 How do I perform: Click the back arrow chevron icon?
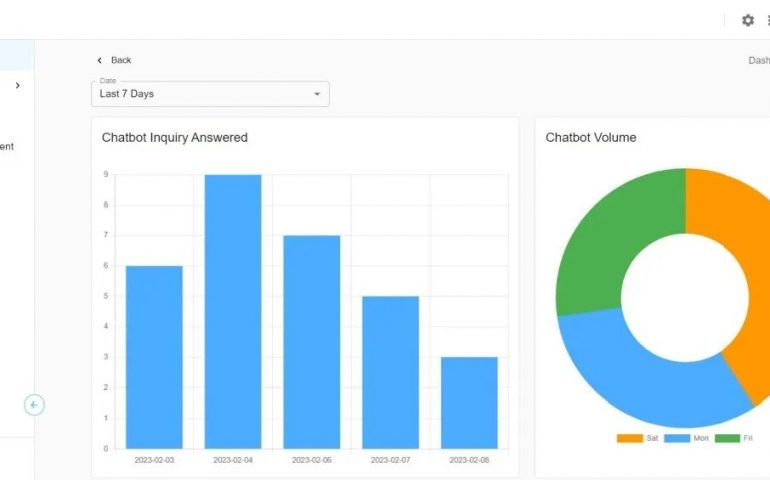tap(99, 61)
